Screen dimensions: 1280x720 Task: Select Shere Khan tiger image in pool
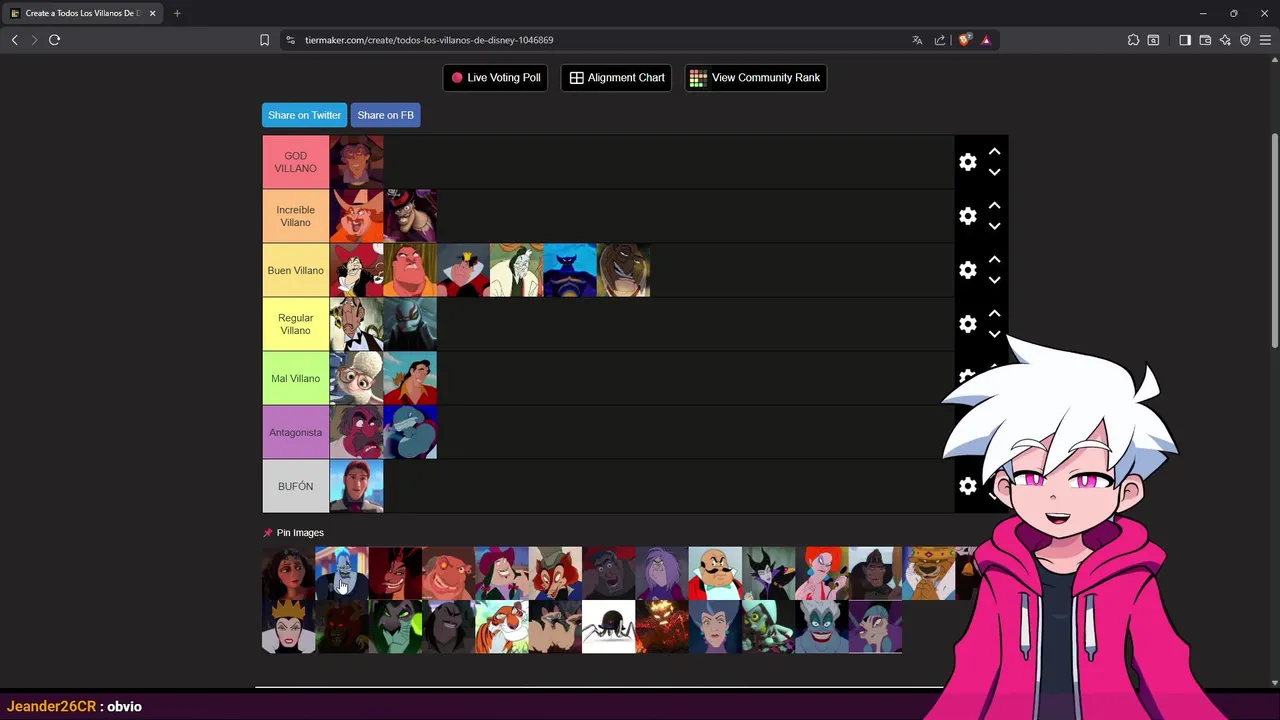502,627
